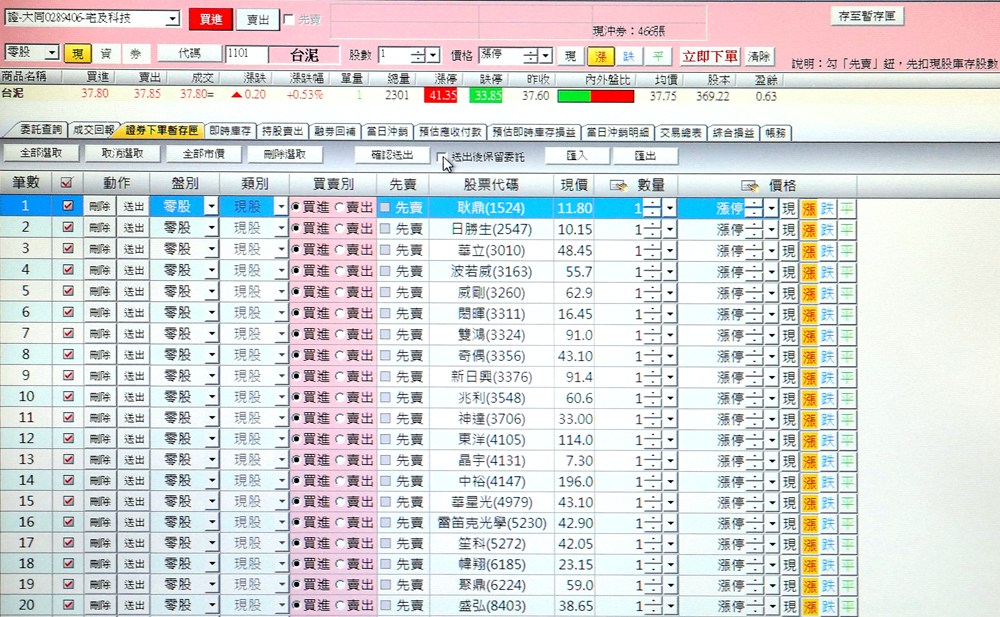Click the 平 flat-price icon in row 3 華立
Viewport: 1000px width, 617px height.
coord(846,251)
